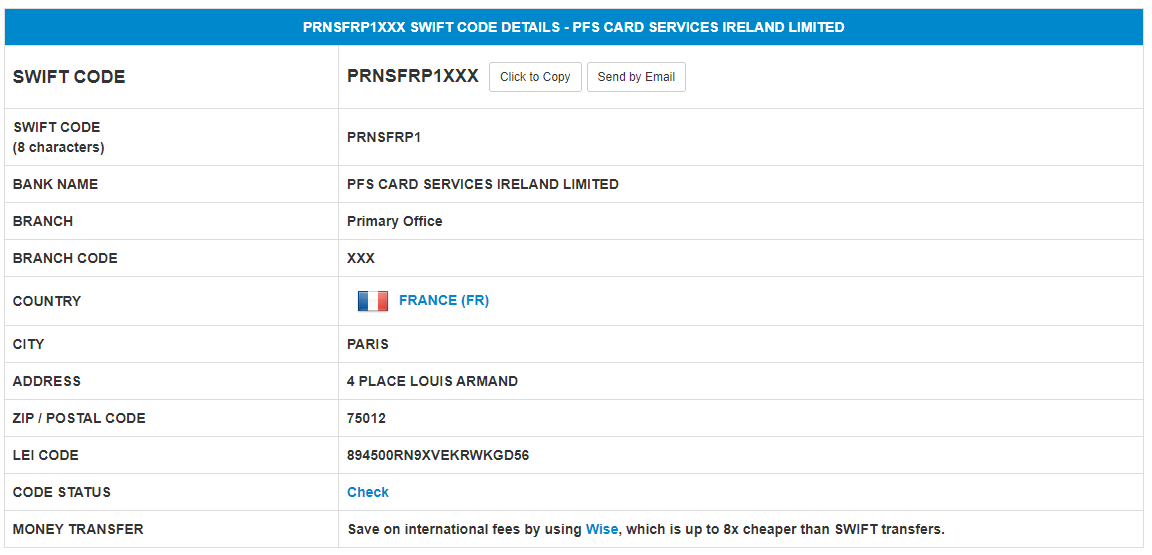
Task: Click the 8-character code PRNSFRP1
Action: [384, 137]
